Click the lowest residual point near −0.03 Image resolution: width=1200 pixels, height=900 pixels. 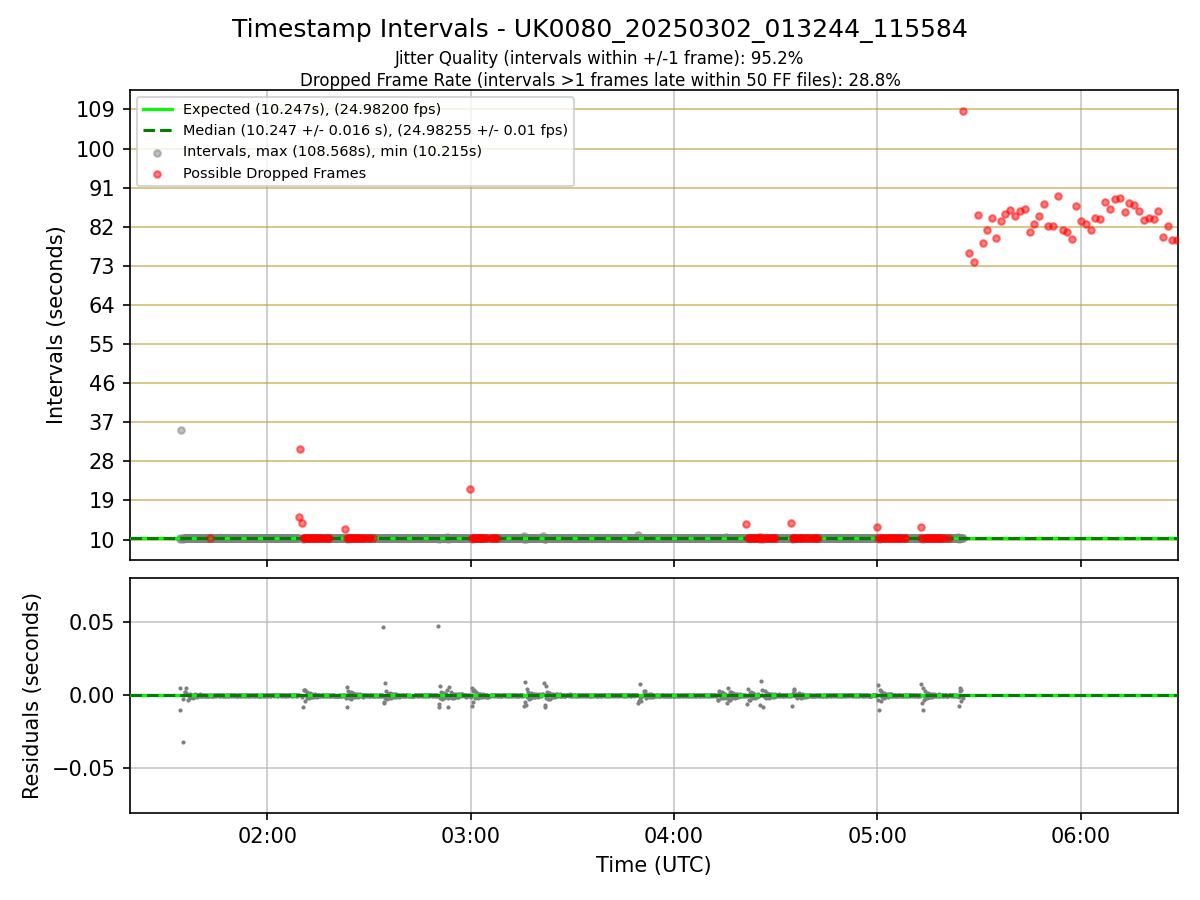183,742
